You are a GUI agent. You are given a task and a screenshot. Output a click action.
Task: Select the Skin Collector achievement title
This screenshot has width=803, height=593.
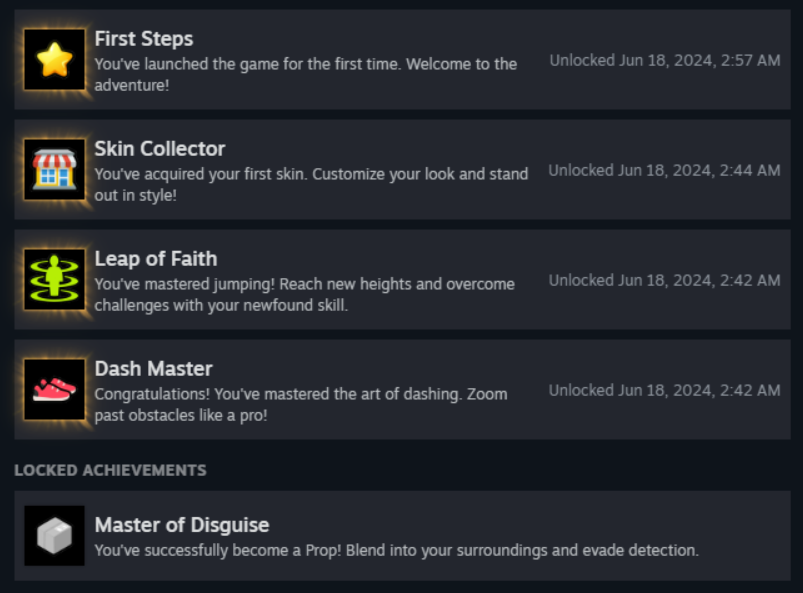point(160,149)
